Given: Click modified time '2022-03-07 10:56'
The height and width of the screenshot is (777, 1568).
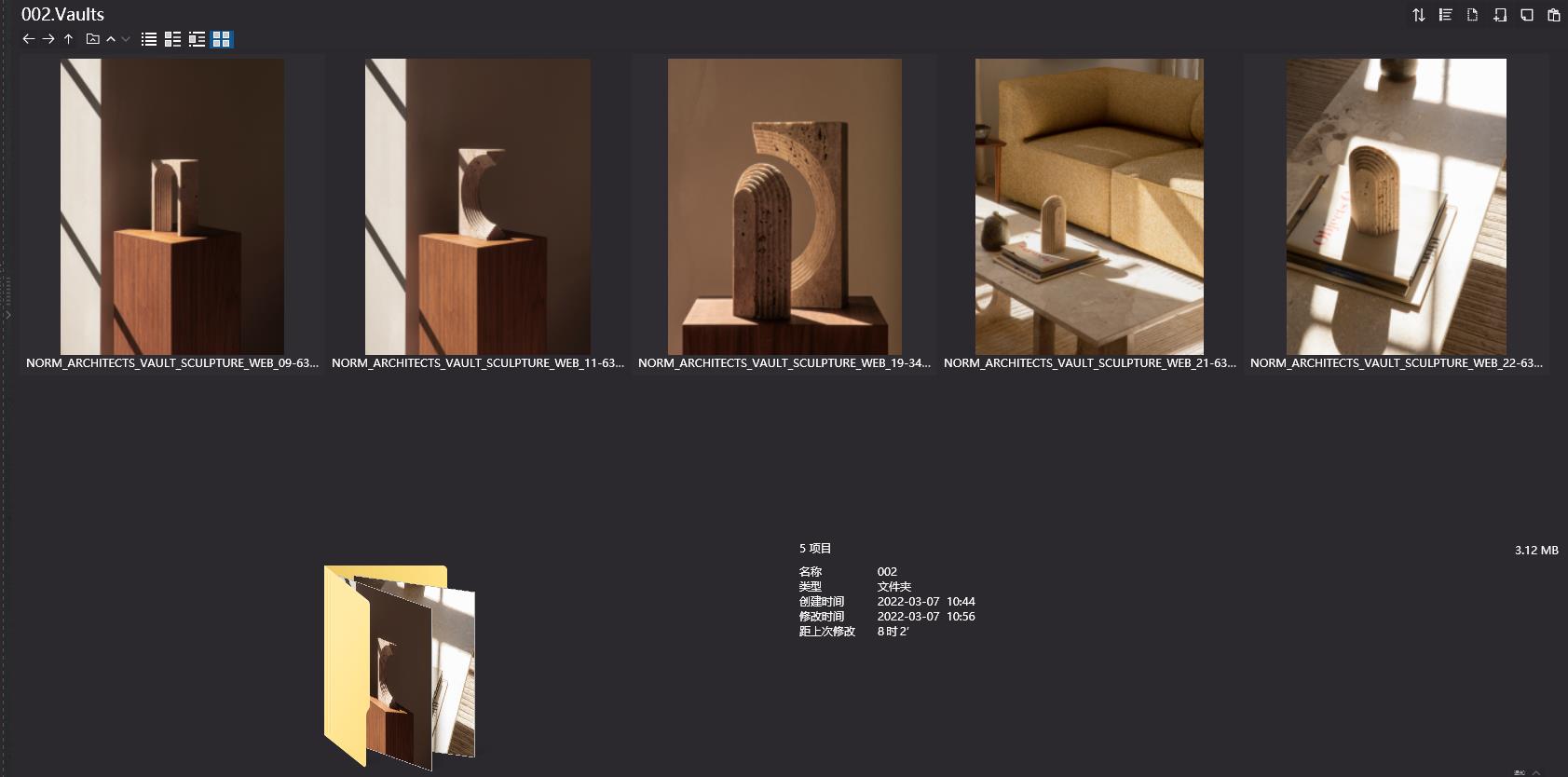Looking at the screenshot, I should (x=926, y=617).
